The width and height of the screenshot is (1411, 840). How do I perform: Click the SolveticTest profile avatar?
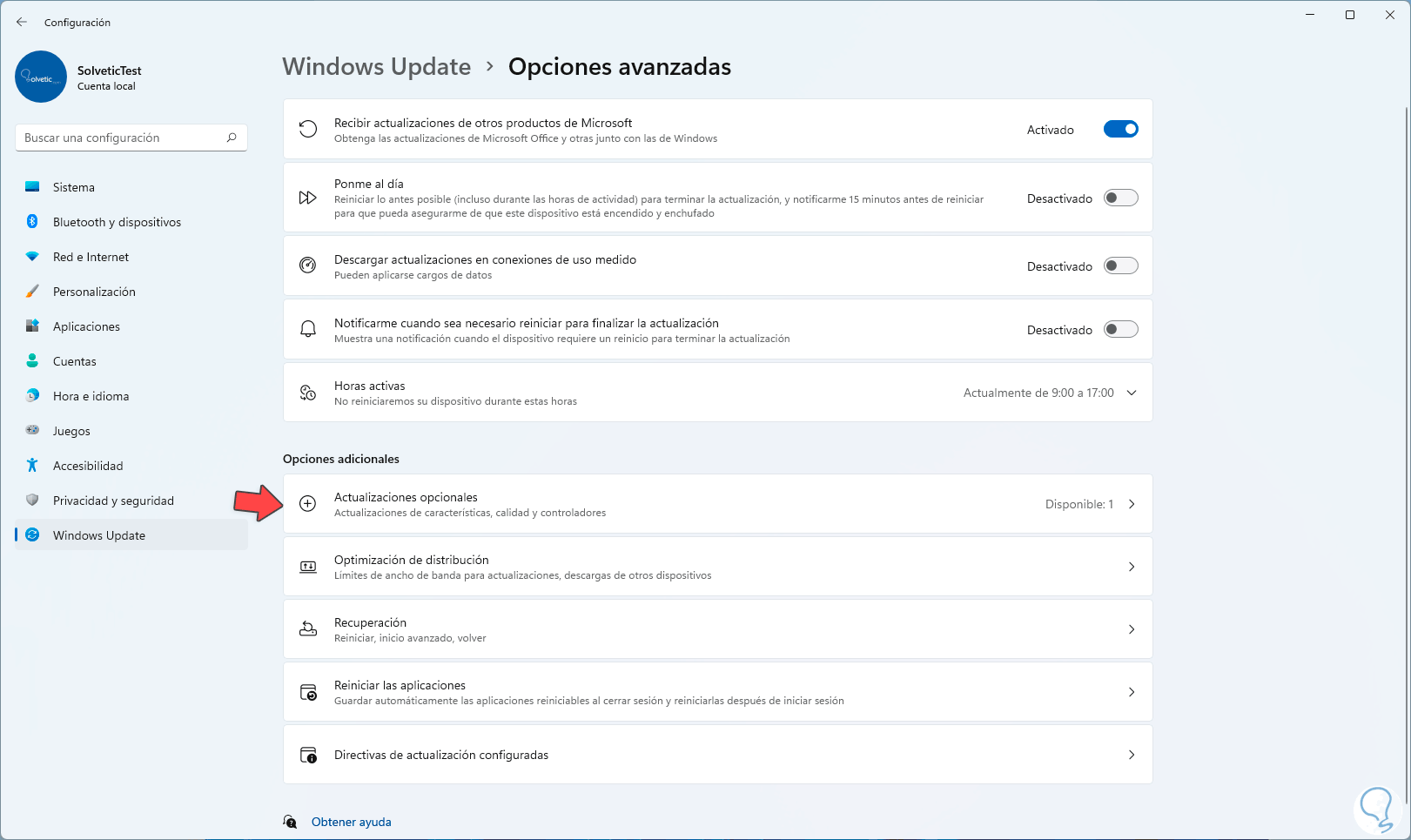click(x=41, y=77)
